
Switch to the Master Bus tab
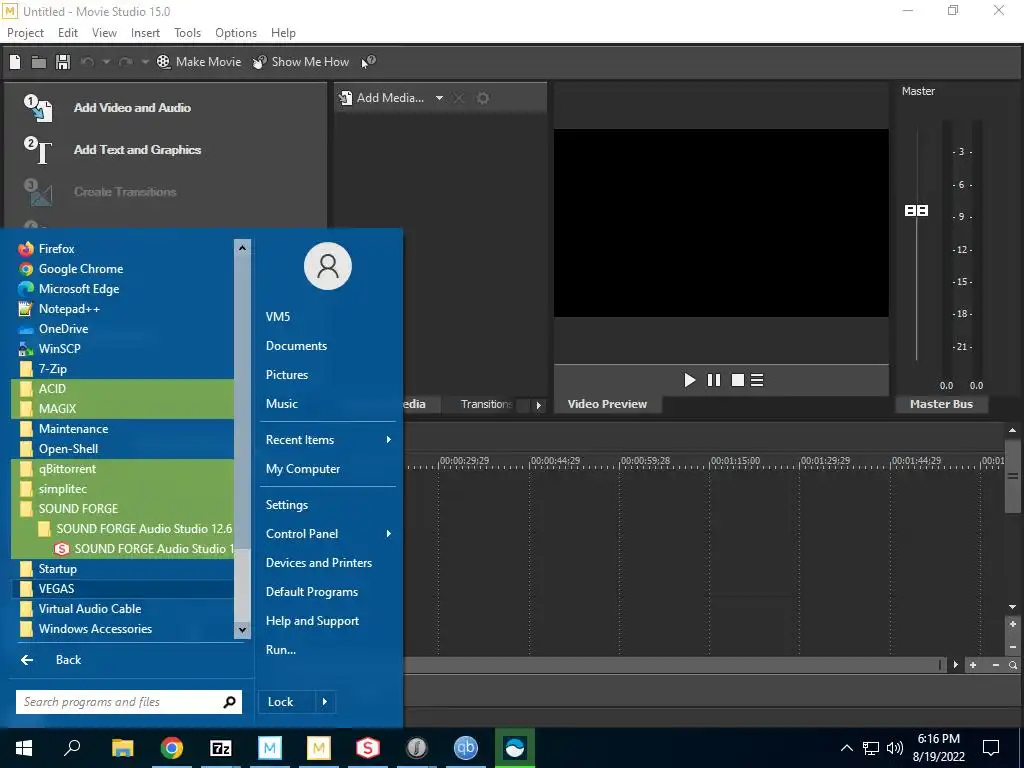(x=941, y=404)
